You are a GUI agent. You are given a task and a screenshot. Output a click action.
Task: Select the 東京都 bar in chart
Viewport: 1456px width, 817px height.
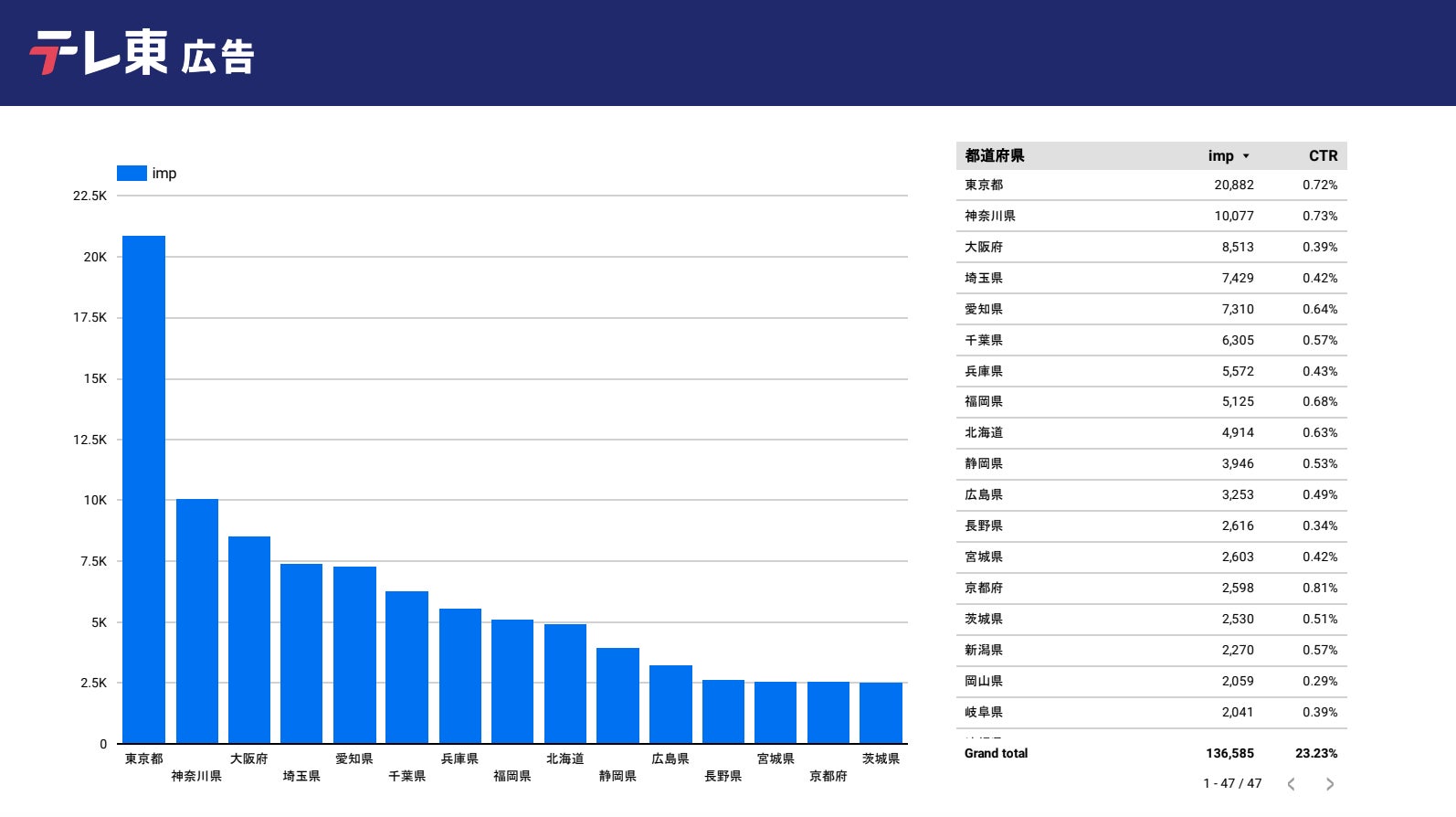point(144,490)
